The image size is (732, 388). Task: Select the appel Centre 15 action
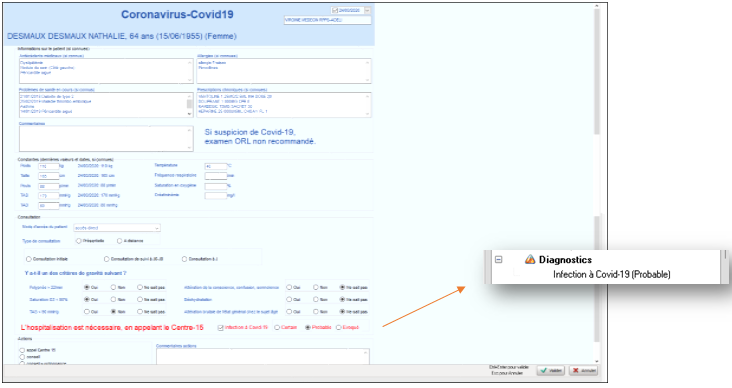pos(22,350)
